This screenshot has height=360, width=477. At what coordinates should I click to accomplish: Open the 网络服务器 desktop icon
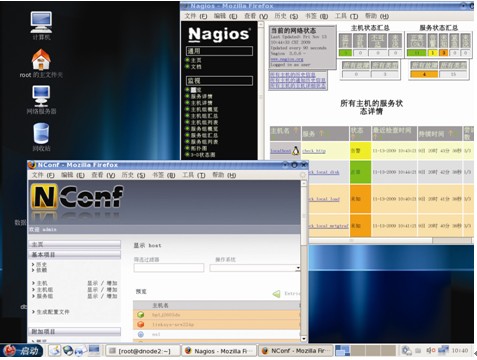(41, 96)
